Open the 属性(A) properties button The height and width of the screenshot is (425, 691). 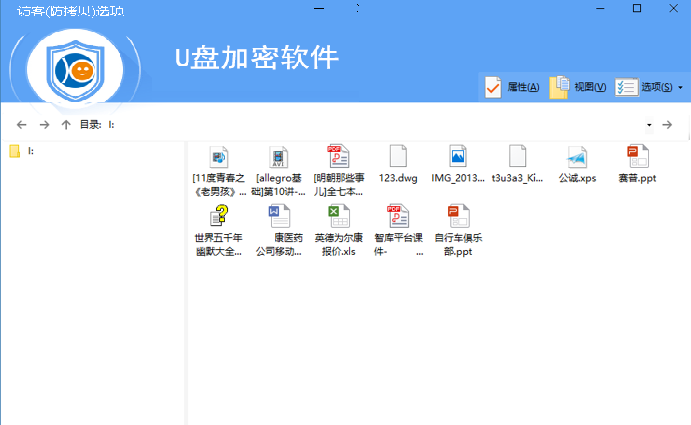(512, 88)
